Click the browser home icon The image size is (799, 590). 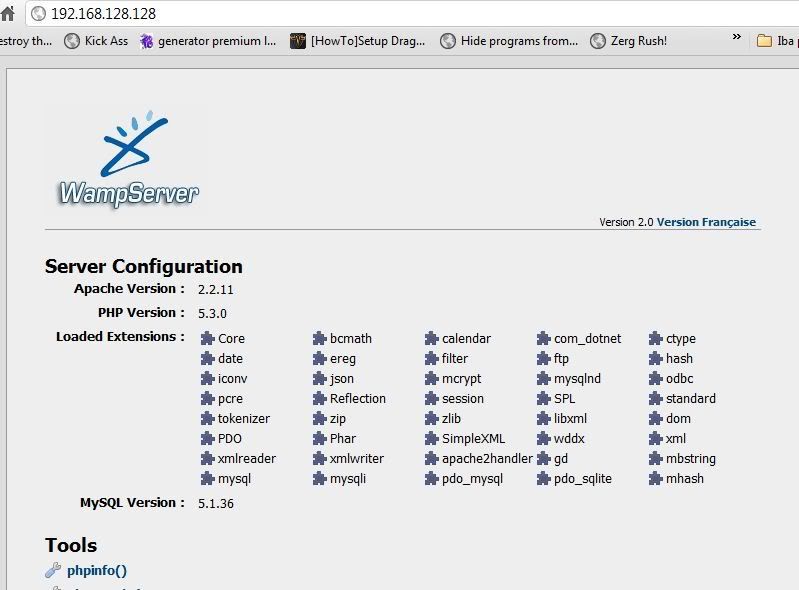click(8, 14)
